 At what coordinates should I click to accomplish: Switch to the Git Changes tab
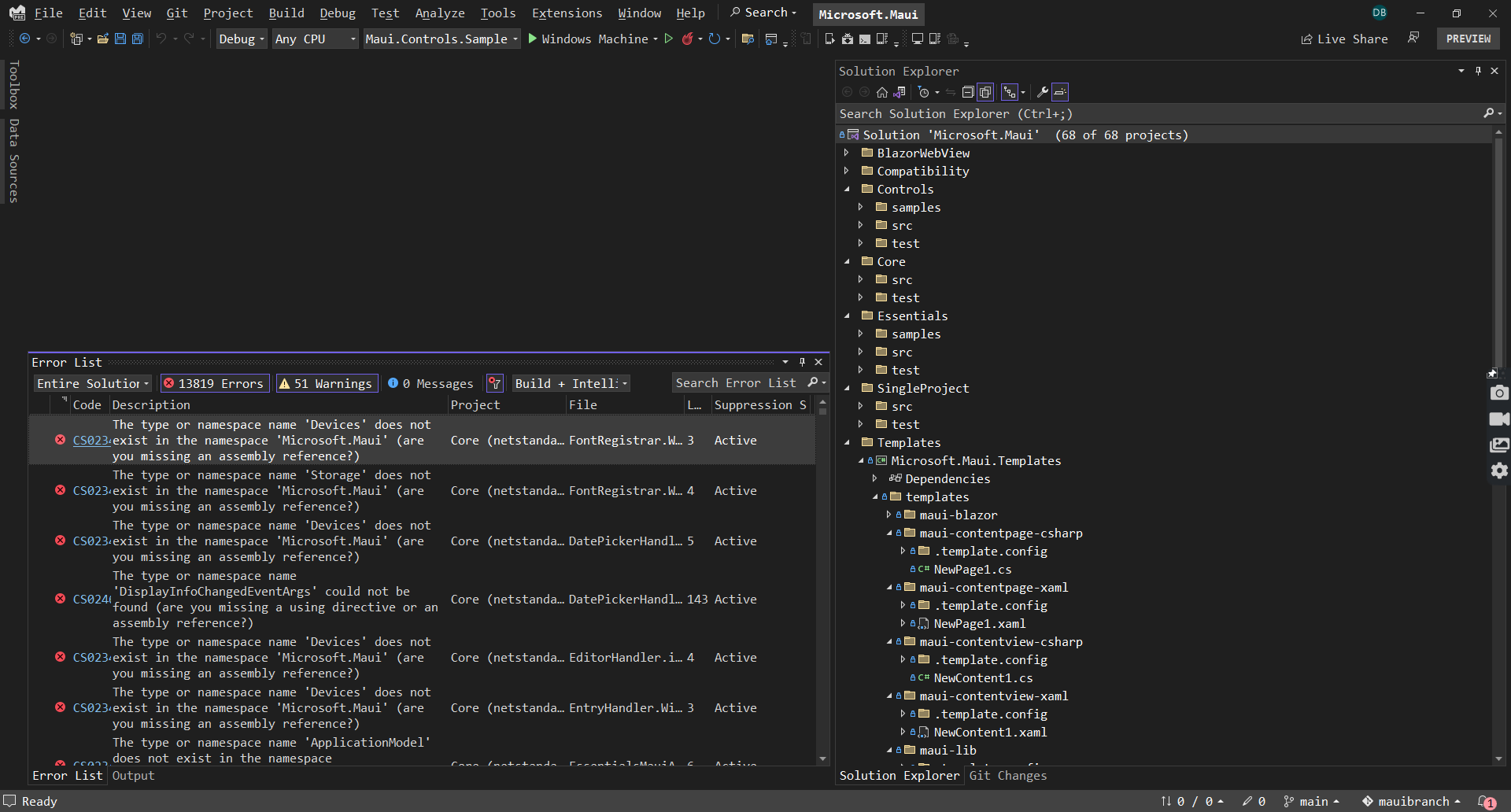click(x=1008, y=775)
